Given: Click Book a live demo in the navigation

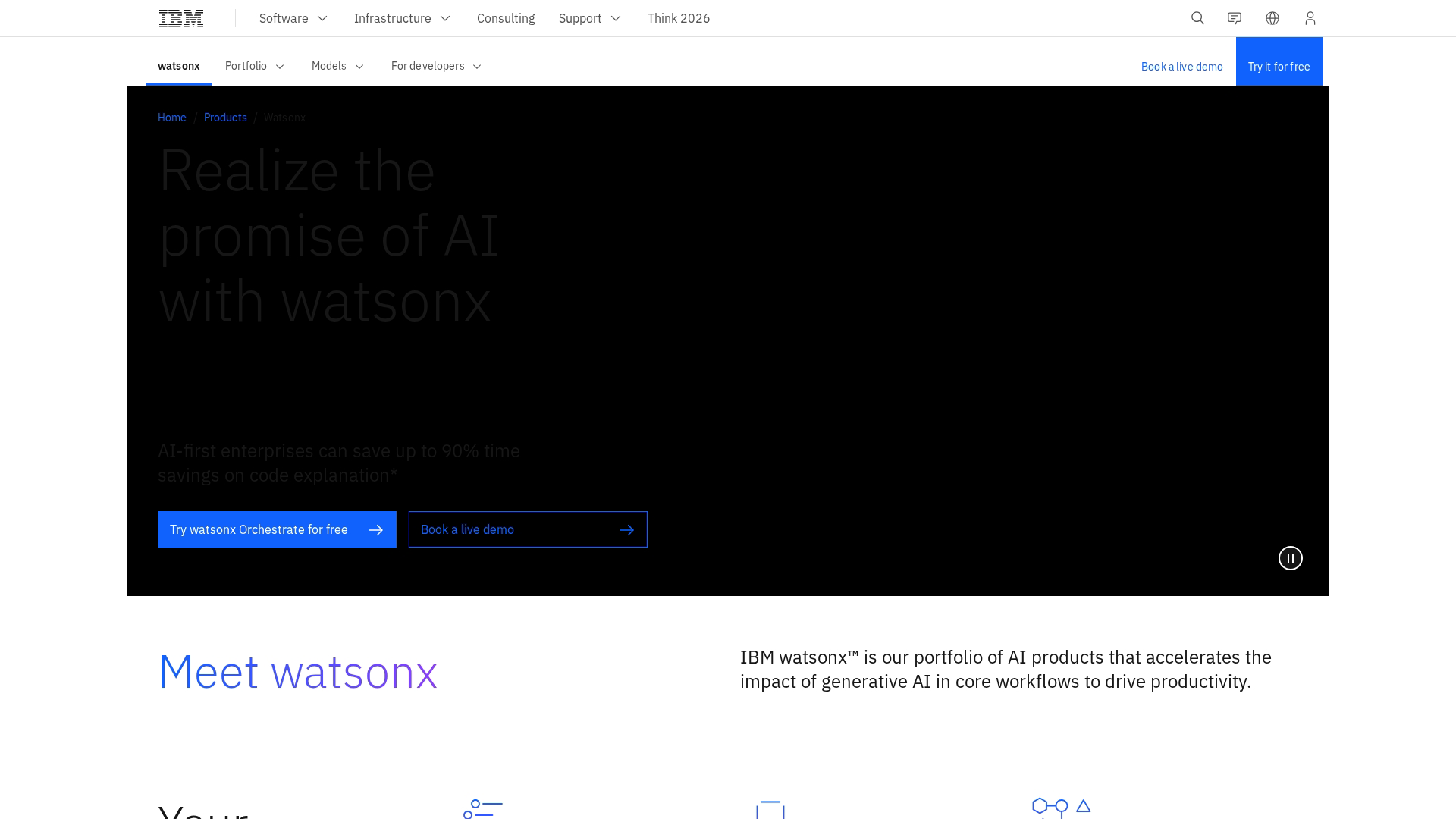Looking at the screenshot, I should pos(1181,66).
